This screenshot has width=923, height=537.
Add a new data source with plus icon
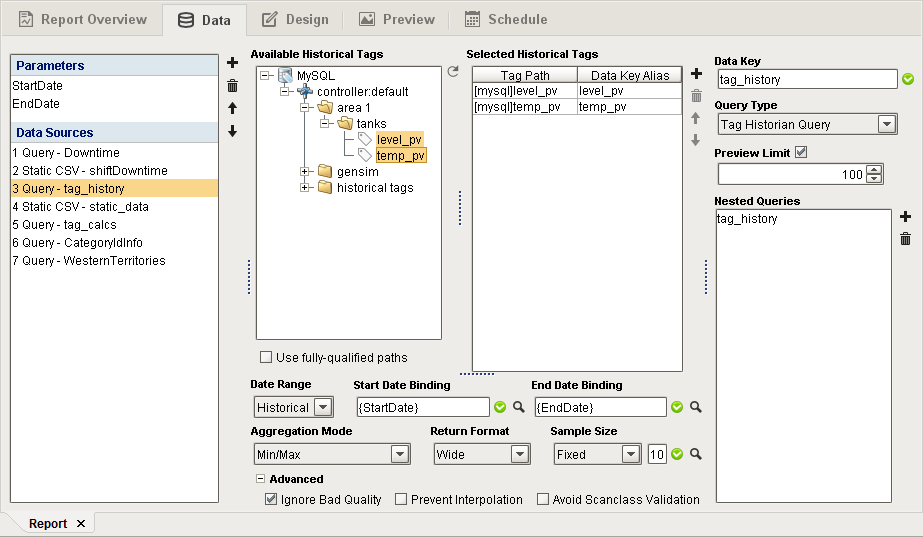pyautogui.click(x=233, y=62)
